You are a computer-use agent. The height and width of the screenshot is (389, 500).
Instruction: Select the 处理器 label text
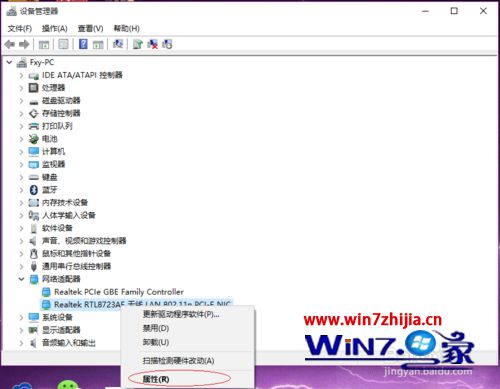coord(53,88)
